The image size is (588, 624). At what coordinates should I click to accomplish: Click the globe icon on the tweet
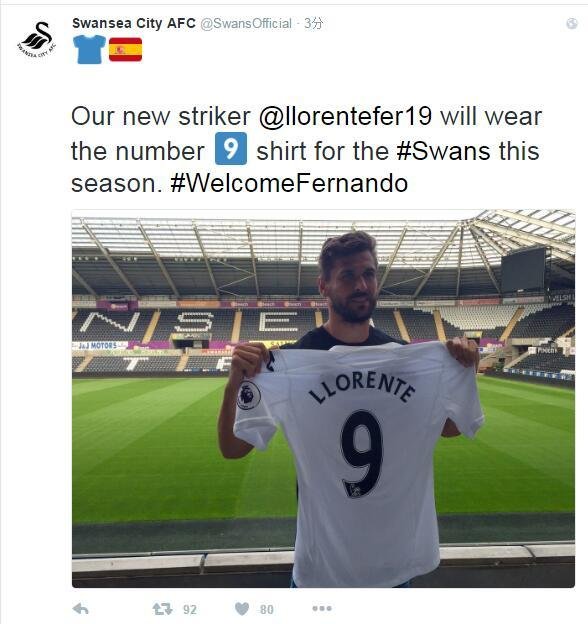pyautogui.click(x=572, y=23)
